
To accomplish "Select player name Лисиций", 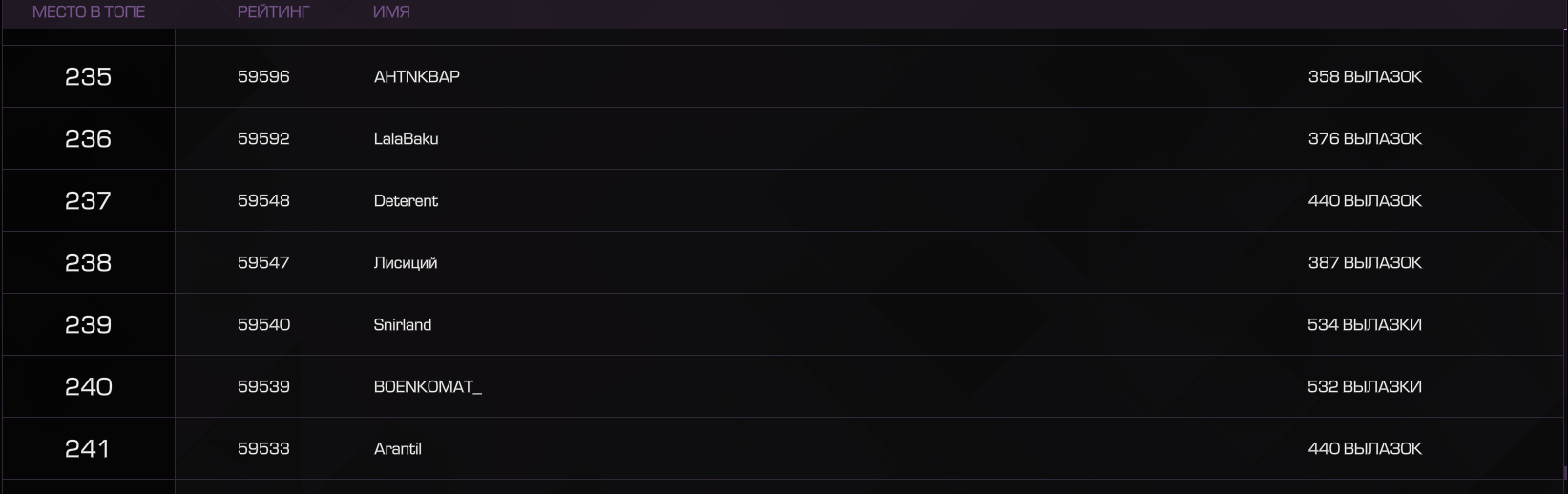I will click(x=406, y=262).
